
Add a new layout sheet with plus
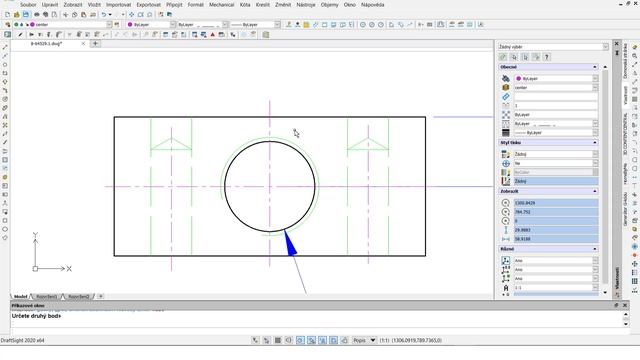tap(100, 297)
